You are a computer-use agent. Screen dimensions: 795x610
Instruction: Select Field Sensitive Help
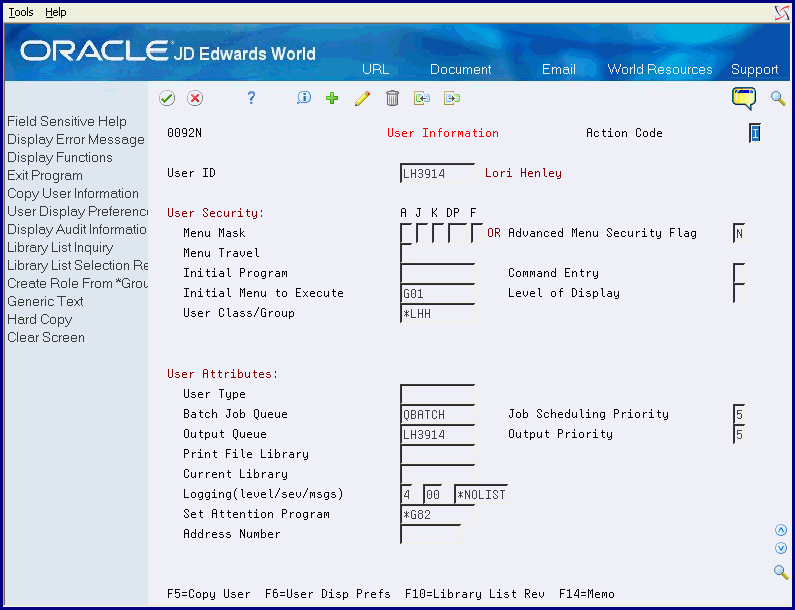coord(67,122)
